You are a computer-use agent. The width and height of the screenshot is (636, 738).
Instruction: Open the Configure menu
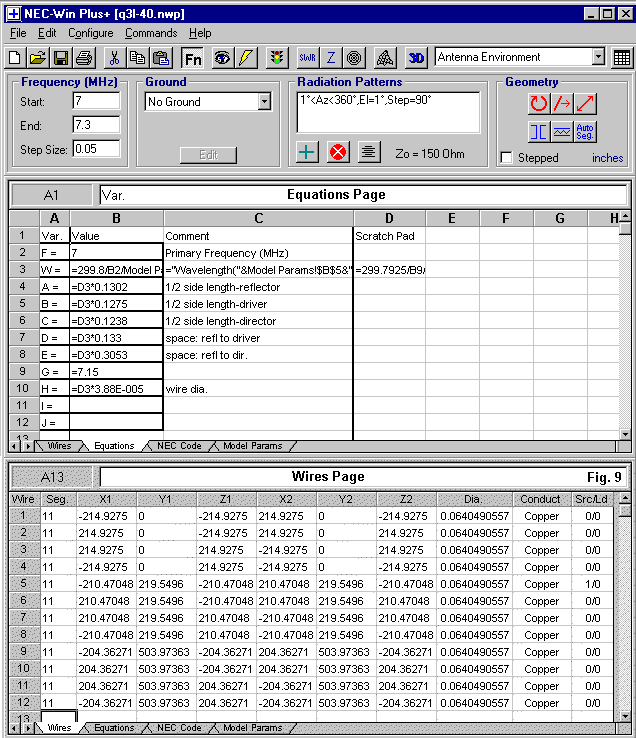[90, 33]
